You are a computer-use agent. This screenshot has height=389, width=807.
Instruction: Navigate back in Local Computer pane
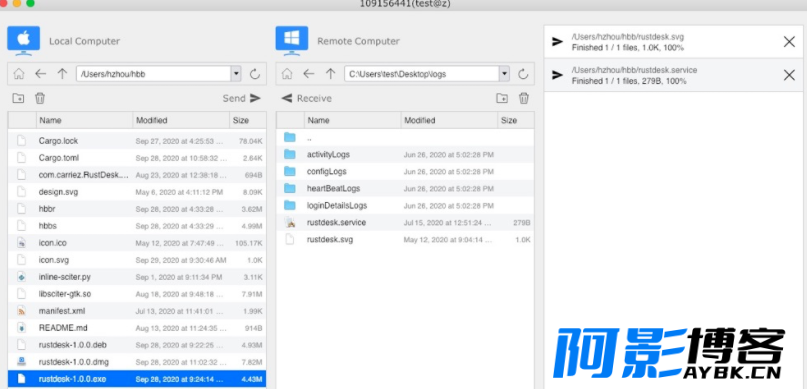point(41,74)
